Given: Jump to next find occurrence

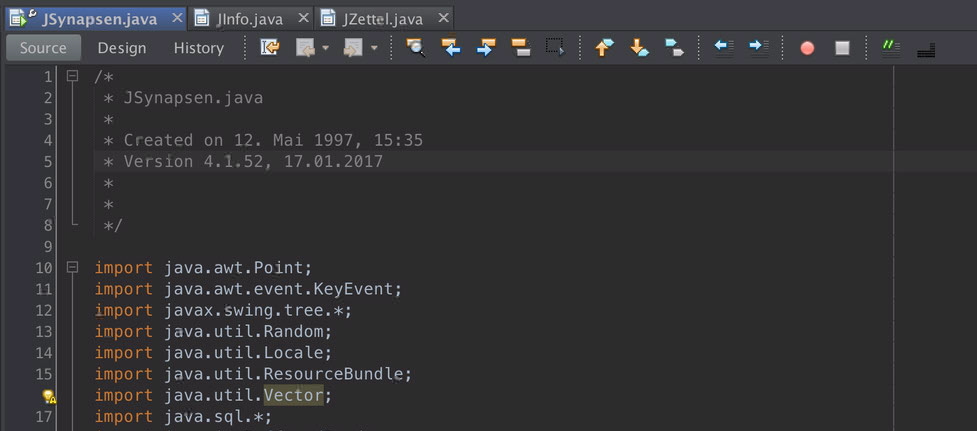Looking at the screenshot, I should click(486, 48).
